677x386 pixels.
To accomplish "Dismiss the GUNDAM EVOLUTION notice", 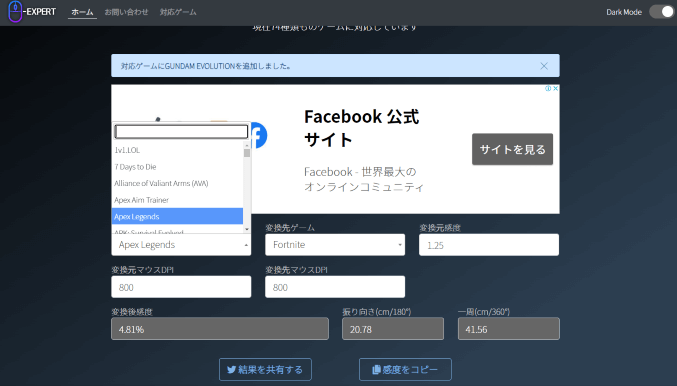I will pos(544,66).
